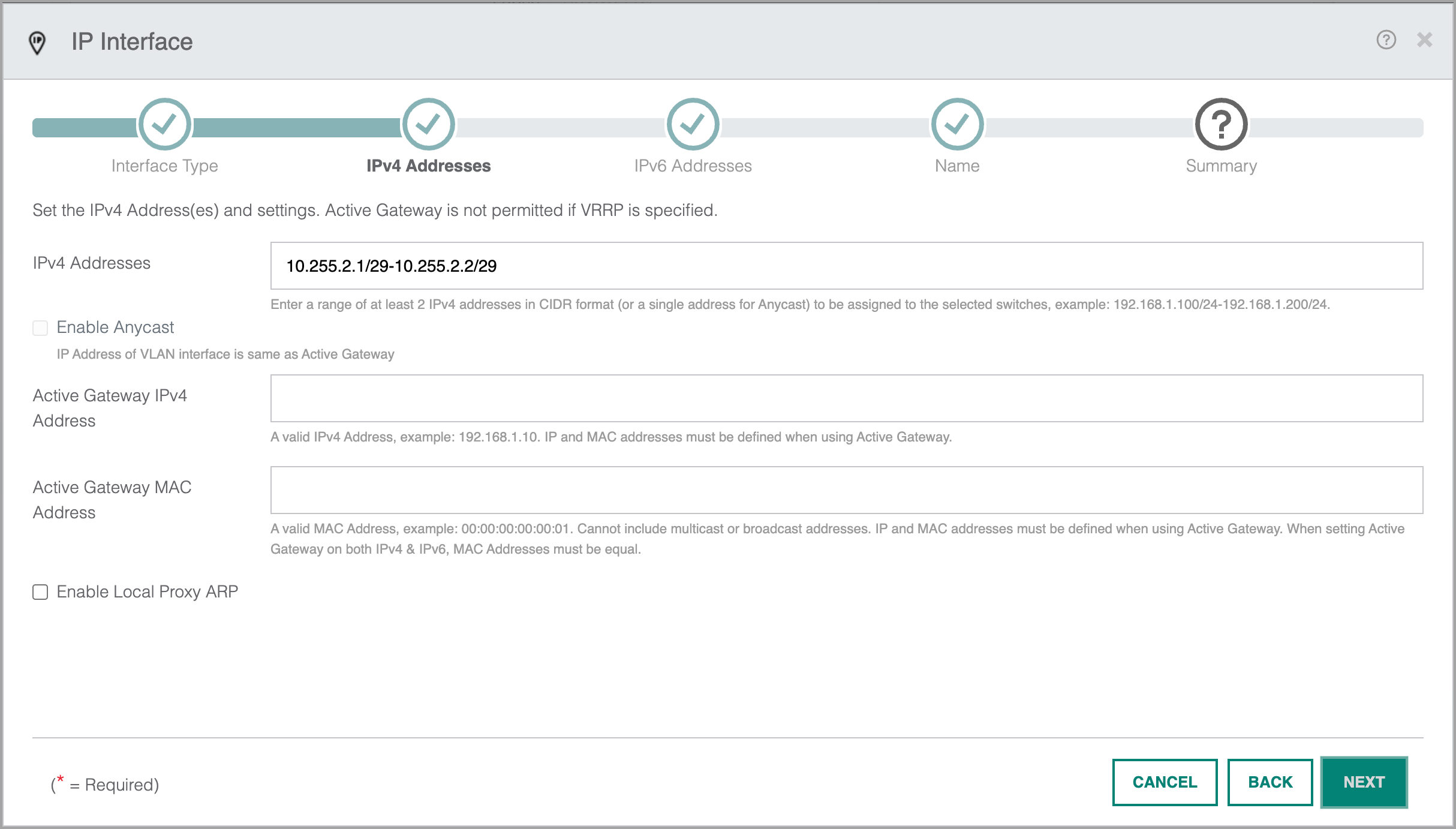1456x829 pixels.
Task: Click the IP Interface dialog title
Action: click(x=132, y=42)
